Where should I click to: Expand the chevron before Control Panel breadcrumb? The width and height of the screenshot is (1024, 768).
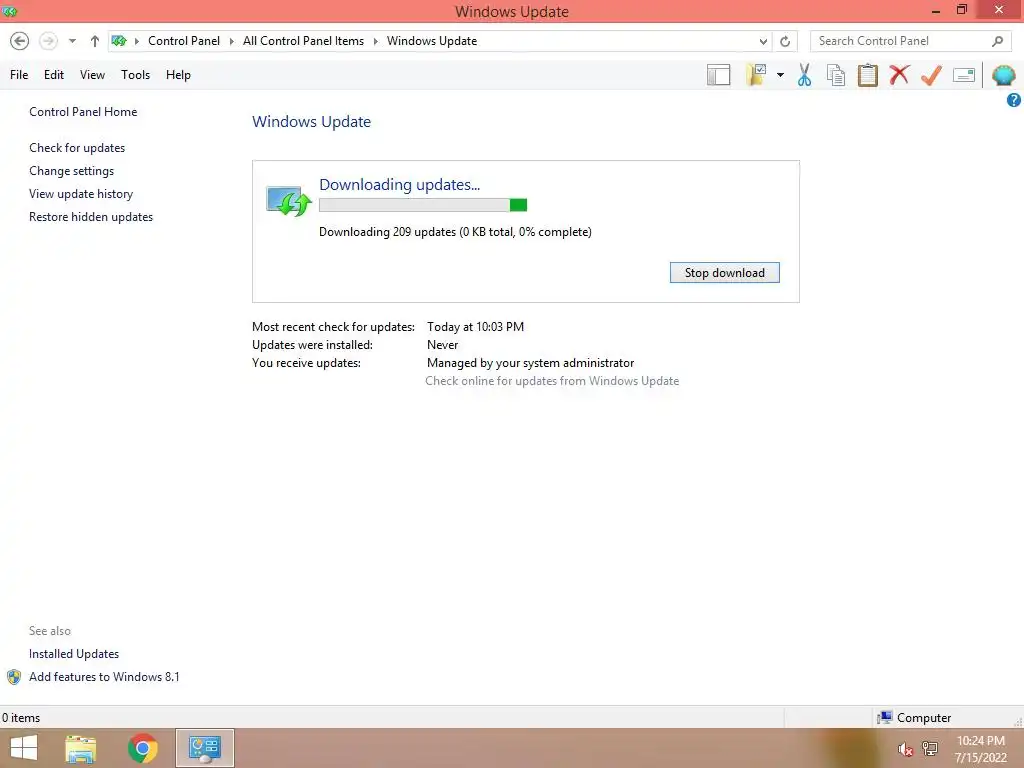tap(136, 41)
